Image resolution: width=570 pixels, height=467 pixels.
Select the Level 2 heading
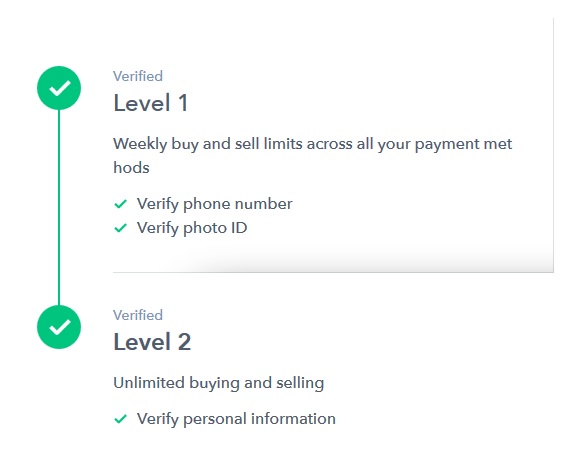152,342
